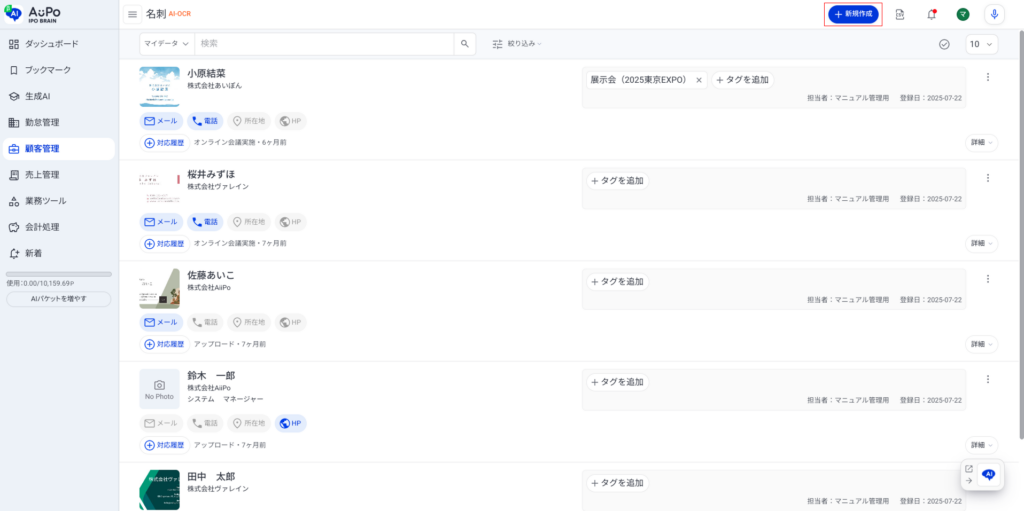Open ダッシュボード in the sidebar

(51, 44)
